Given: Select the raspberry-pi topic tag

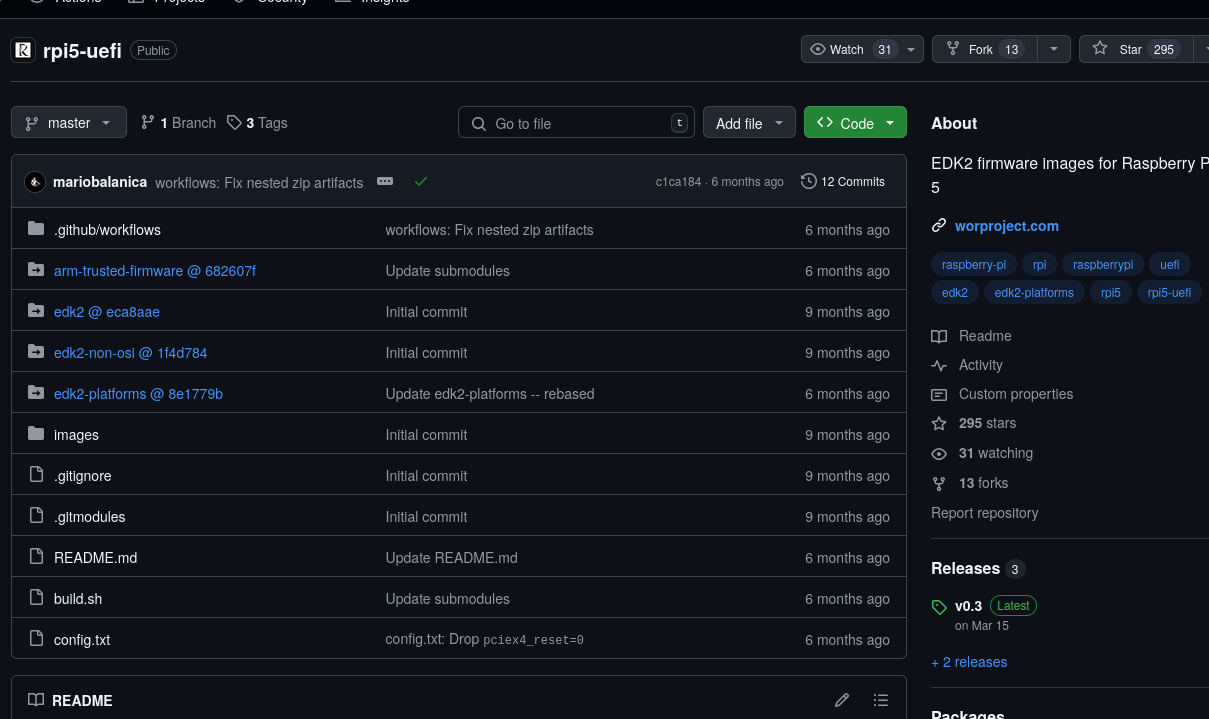Looking at the screenshot, I should (974, 264).
